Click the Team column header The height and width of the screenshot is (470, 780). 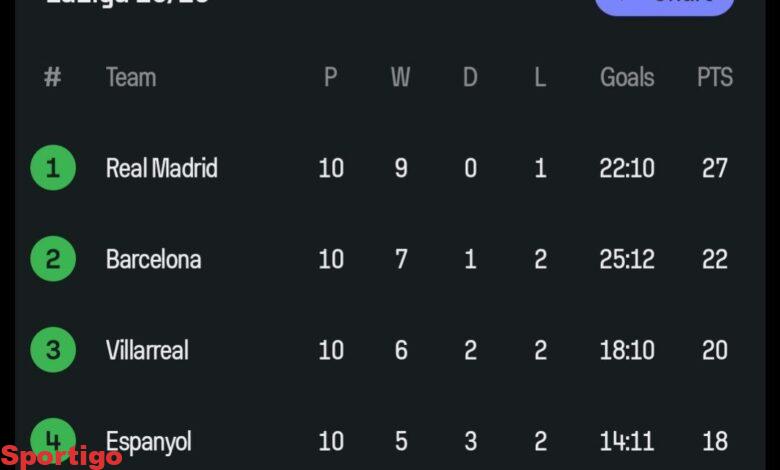pos(131,77)
